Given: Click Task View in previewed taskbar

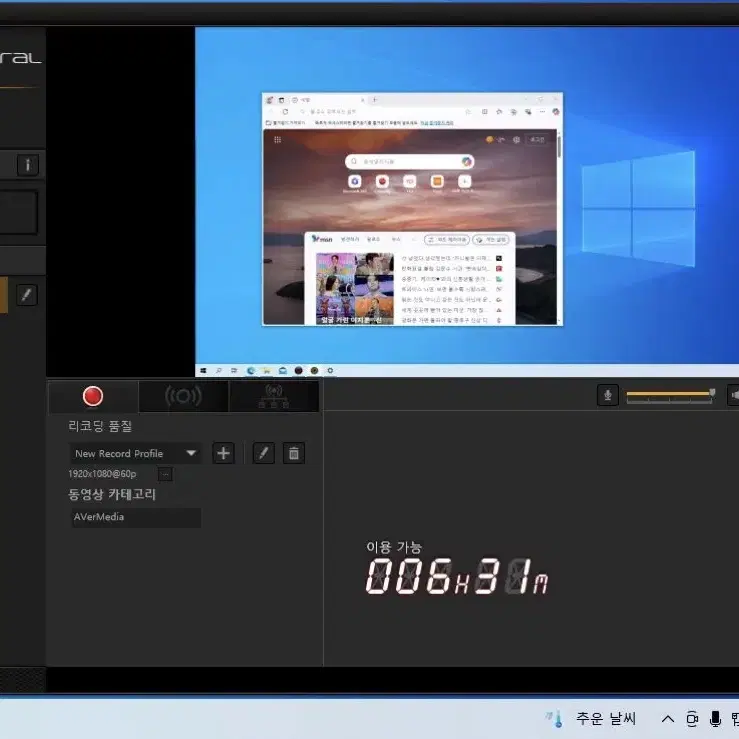Looking at the screenshot, I should click(x=234, y=371).
